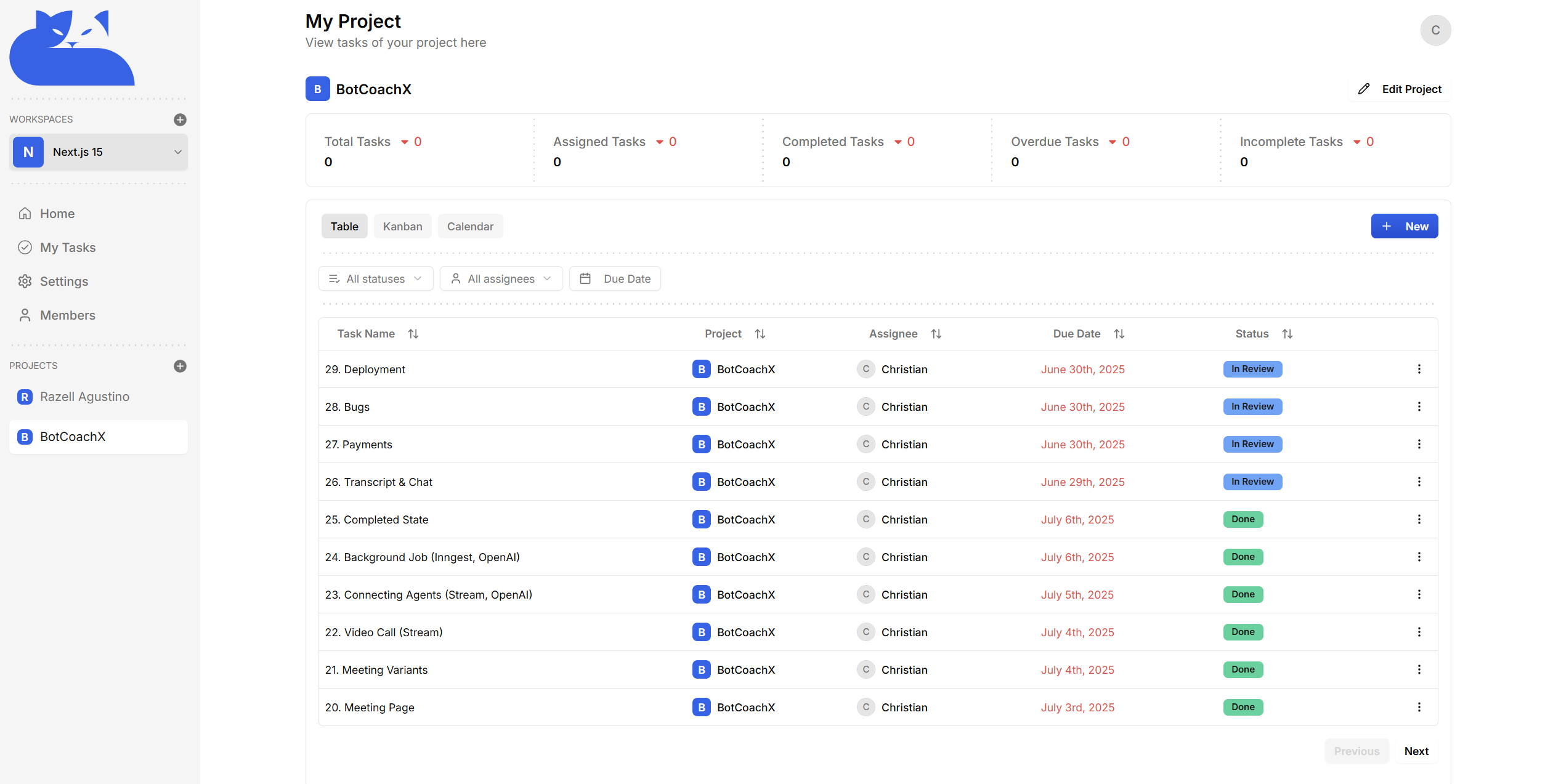1553x784 pixels.
Task: Open row actions menu for 29. Deployment
Action: point(1419,369)
